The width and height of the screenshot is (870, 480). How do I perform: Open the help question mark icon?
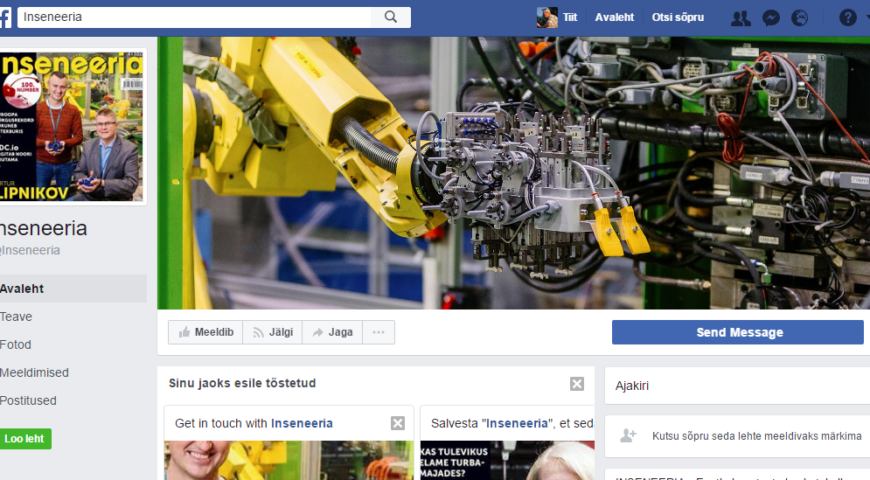[x=847, y=18]
